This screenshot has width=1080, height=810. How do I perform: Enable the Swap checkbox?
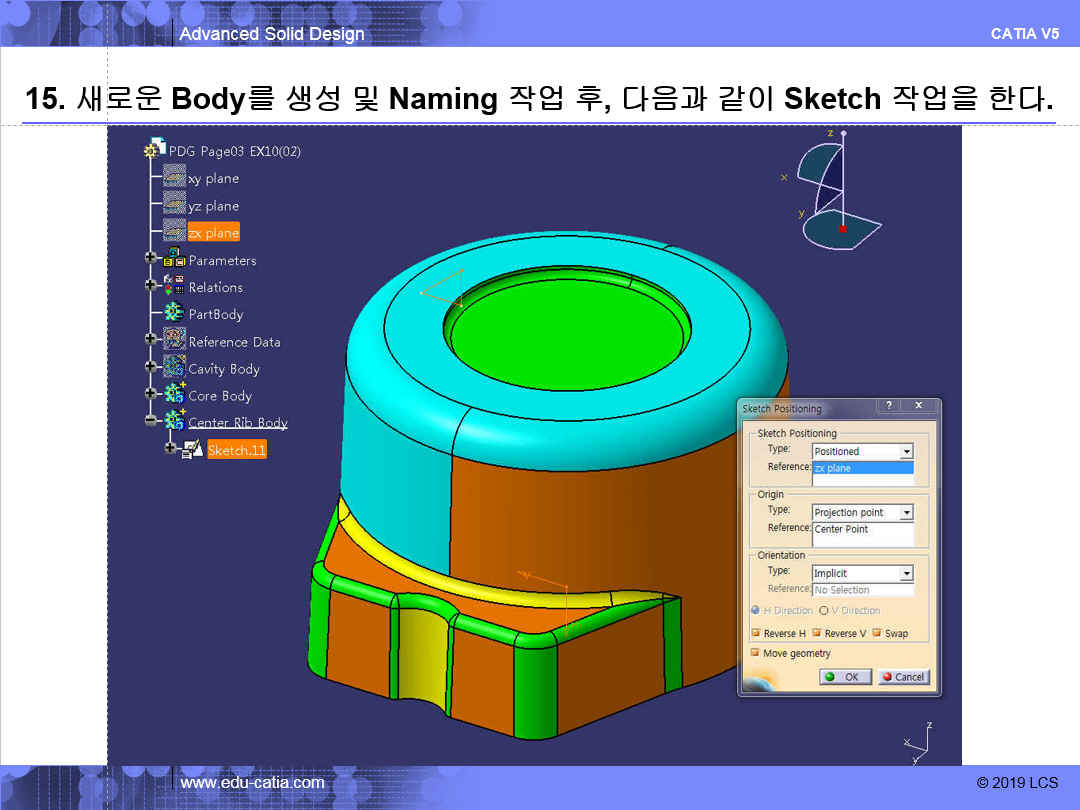(877, 633)
